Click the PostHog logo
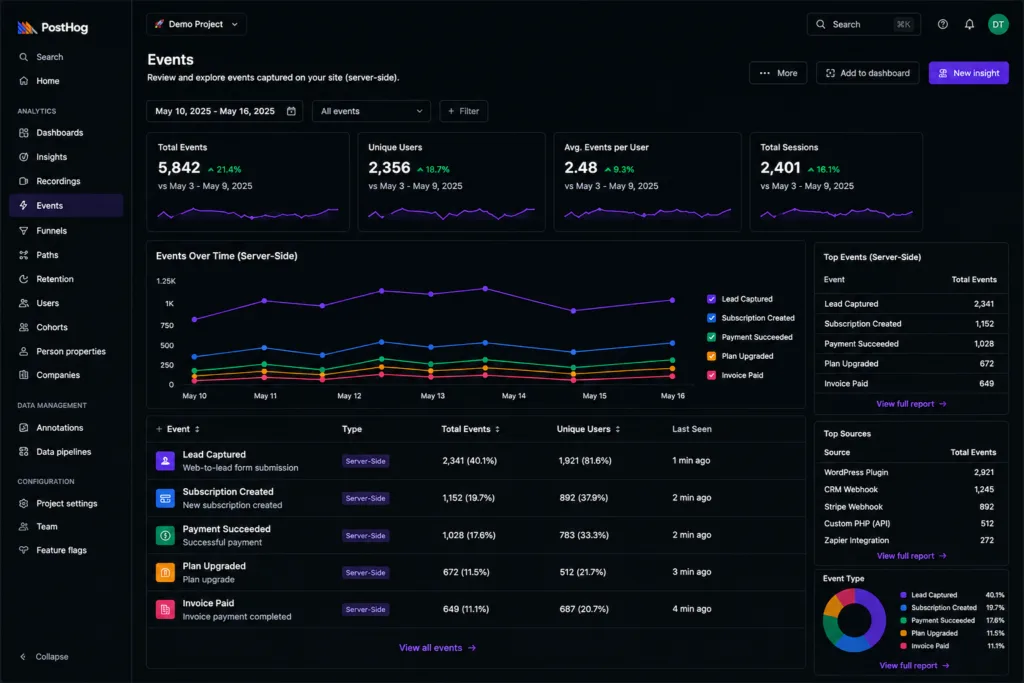 coord(52,27)
